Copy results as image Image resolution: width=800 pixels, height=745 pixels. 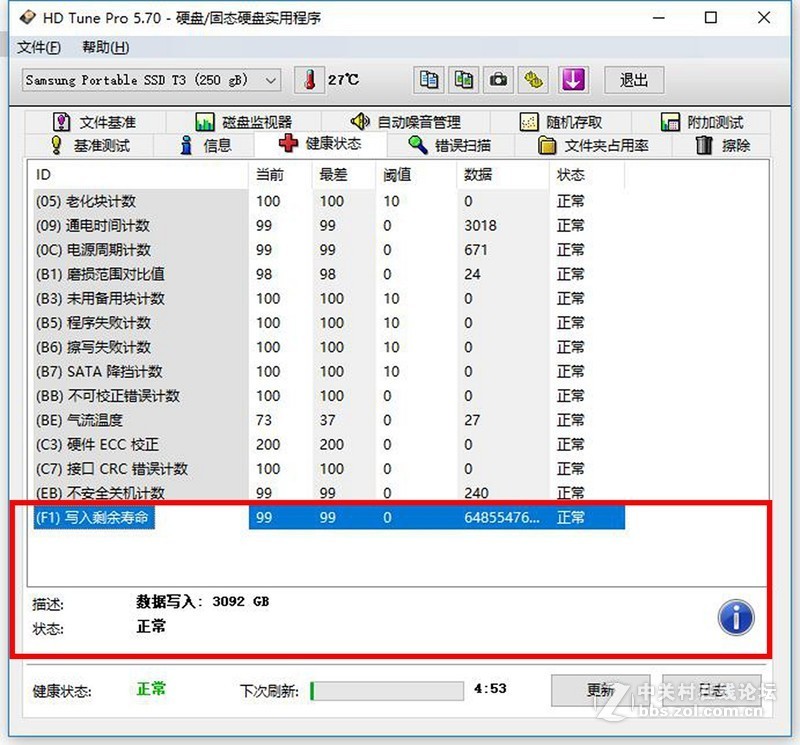click(x=464, y=80)
